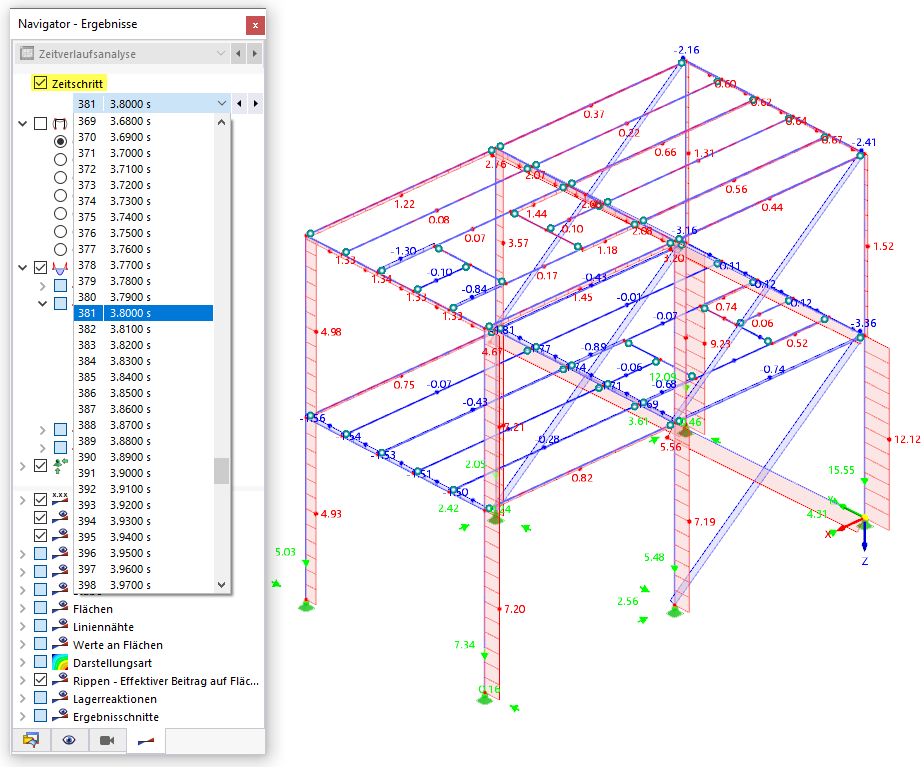Show previous load case next to Zeitverlaufsanalyse
924x767 pixels.
click(238, 54)
